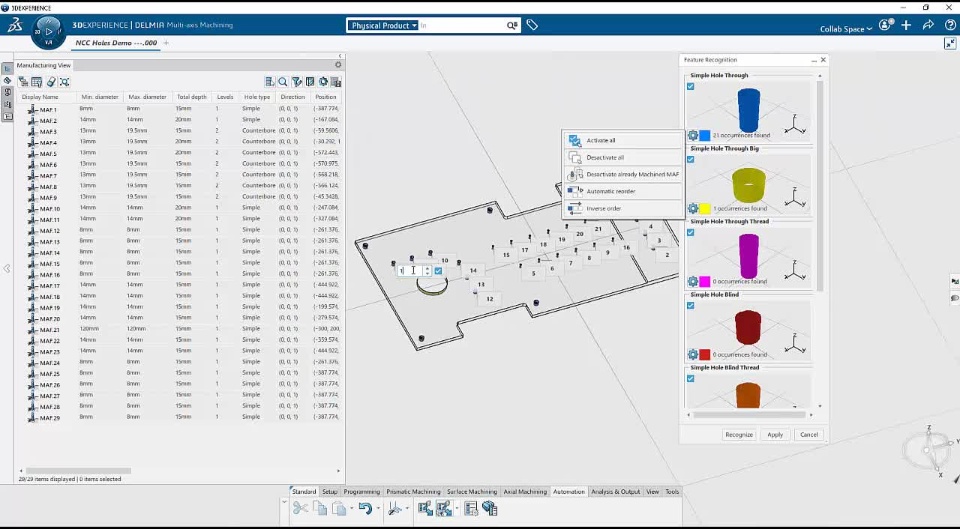The width and height of the screenshot is (960, 529).
Task: Open the axis system icon dropdown arrow
Action: pyautogui.click(x=407, y=508)
